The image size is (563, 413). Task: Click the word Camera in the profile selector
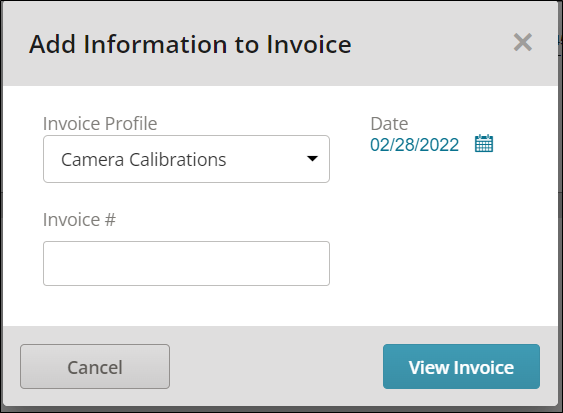coord(93,159)
